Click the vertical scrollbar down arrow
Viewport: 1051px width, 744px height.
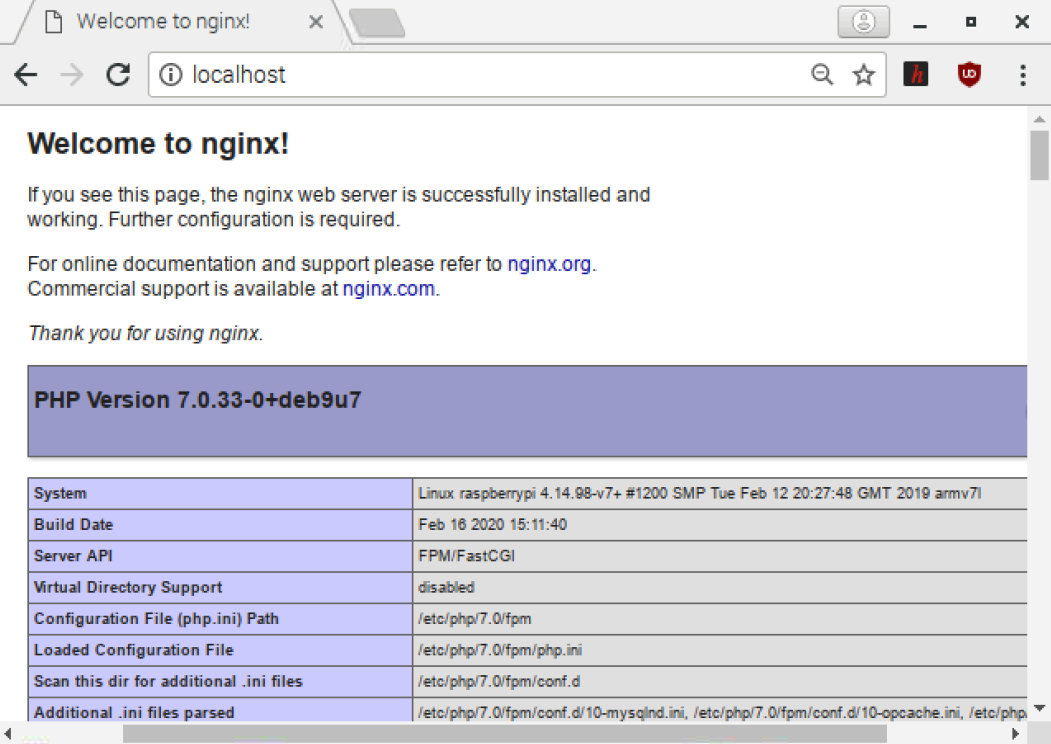click(1040, 708)
